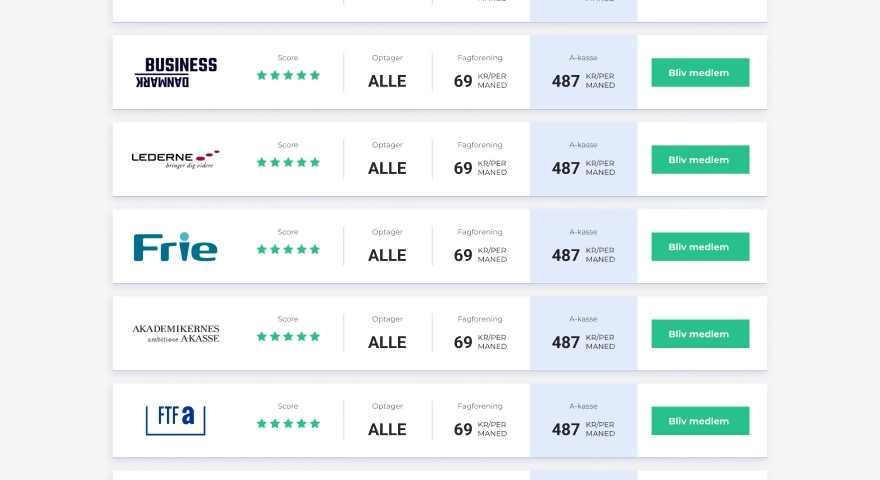The height and width of the screenshot is (480, 880).
Task: Click the Akademikernes A-kasse logo
Action: click(x=176, y=333)
